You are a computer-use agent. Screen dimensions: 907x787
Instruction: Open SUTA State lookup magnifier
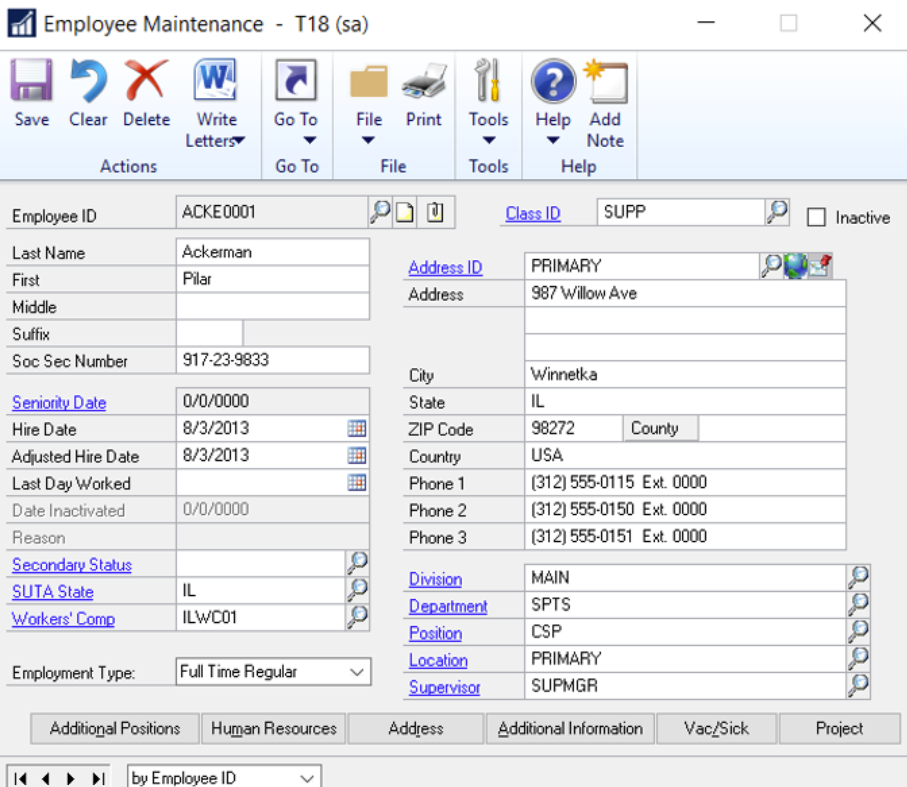pyautogui.click(x=357, y=590)
